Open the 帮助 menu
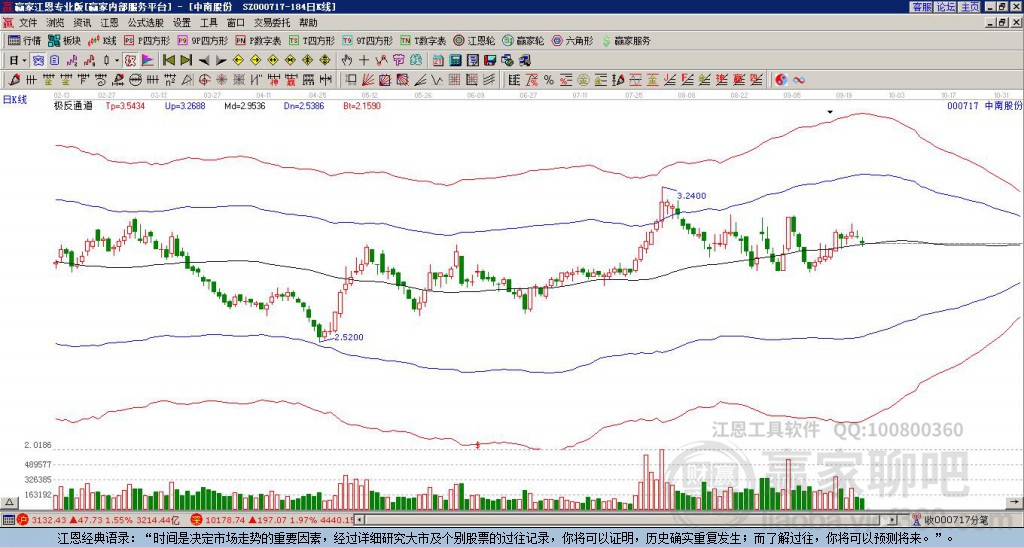The height and width of the screenshot is (548, 1024). click(308, 23)
